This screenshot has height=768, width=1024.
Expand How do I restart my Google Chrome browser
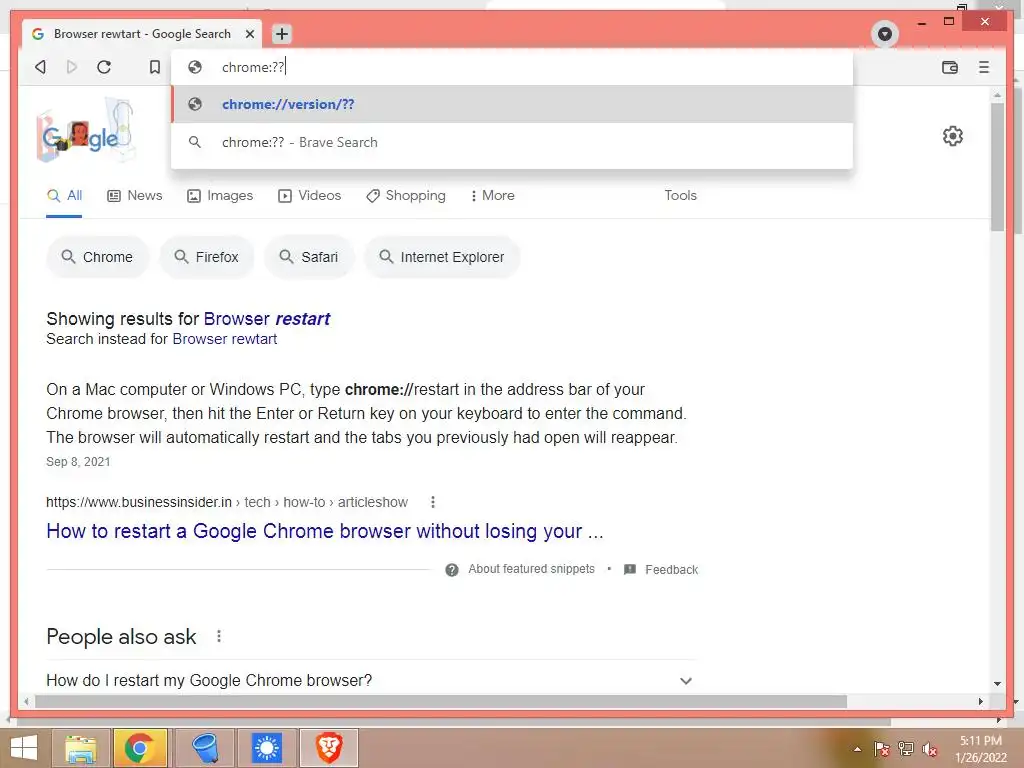(370, 680)
